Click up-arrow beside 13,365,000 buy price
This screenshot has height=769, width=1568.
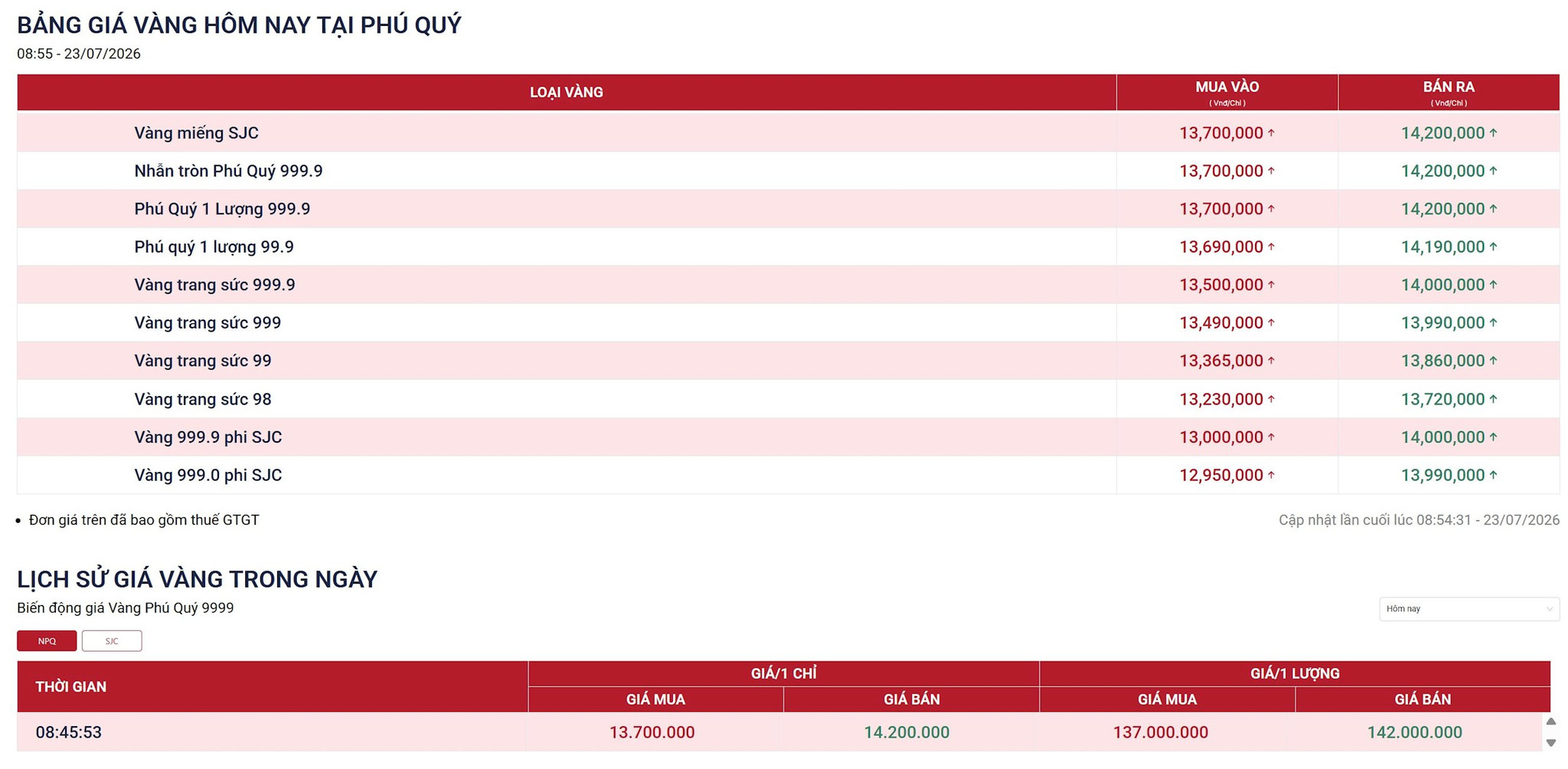pos(1271,360)
